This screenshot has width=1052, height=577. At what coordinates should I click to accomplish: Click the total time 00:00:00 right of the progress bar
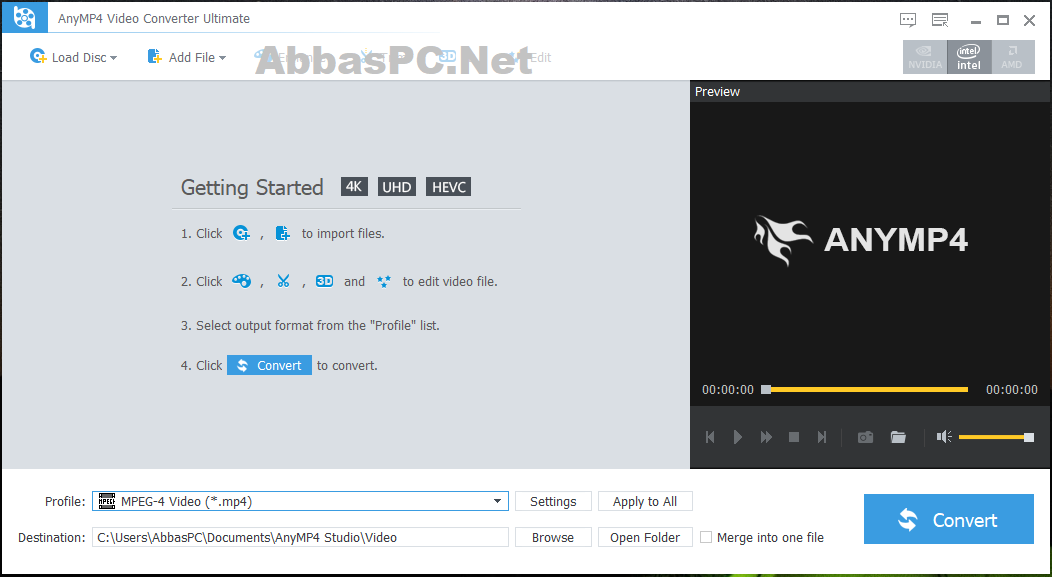tap(1012, 390)
